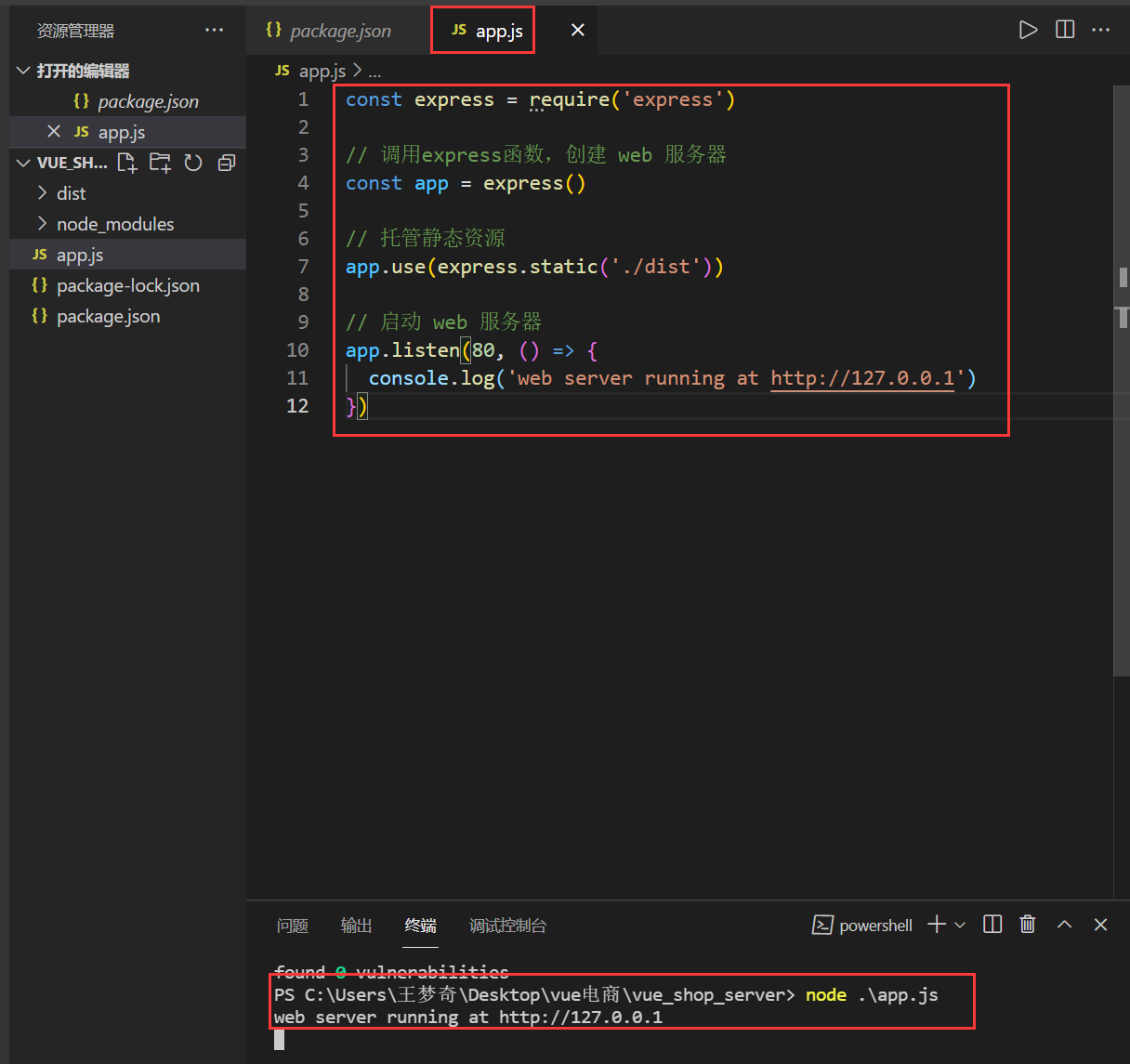Create a new file in the explorer
Screen dimensions: 1130x1064
[x=127, y=164]
